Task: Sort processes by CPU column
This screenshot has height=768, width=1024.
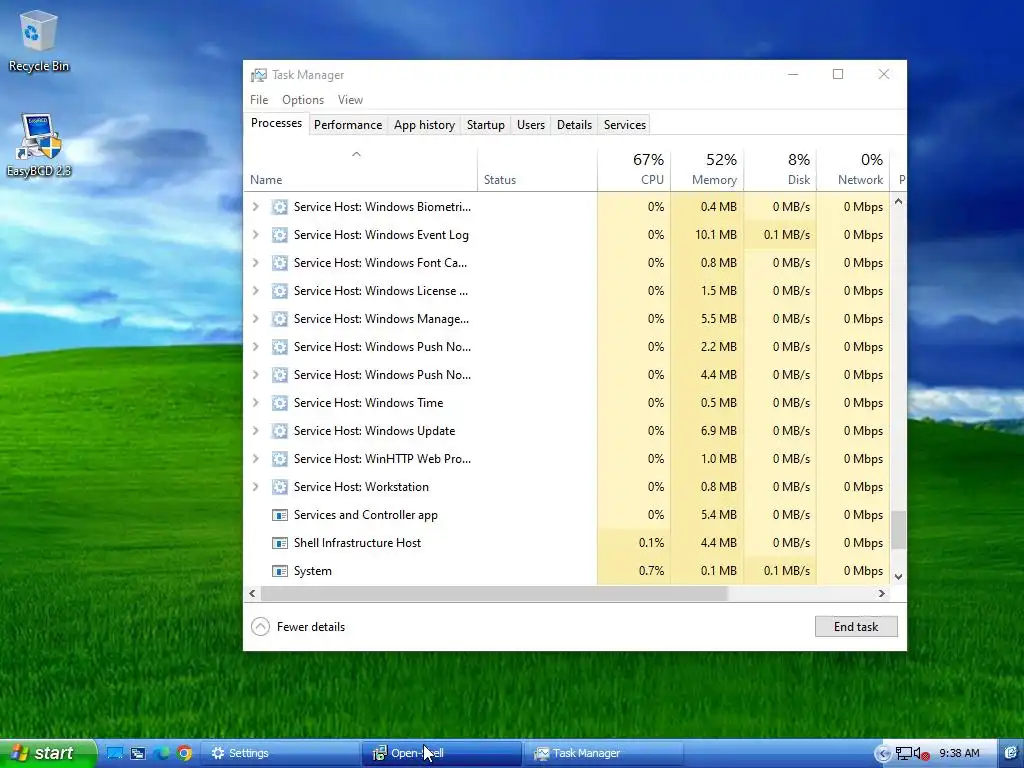Action: click(x=634, y=170)
